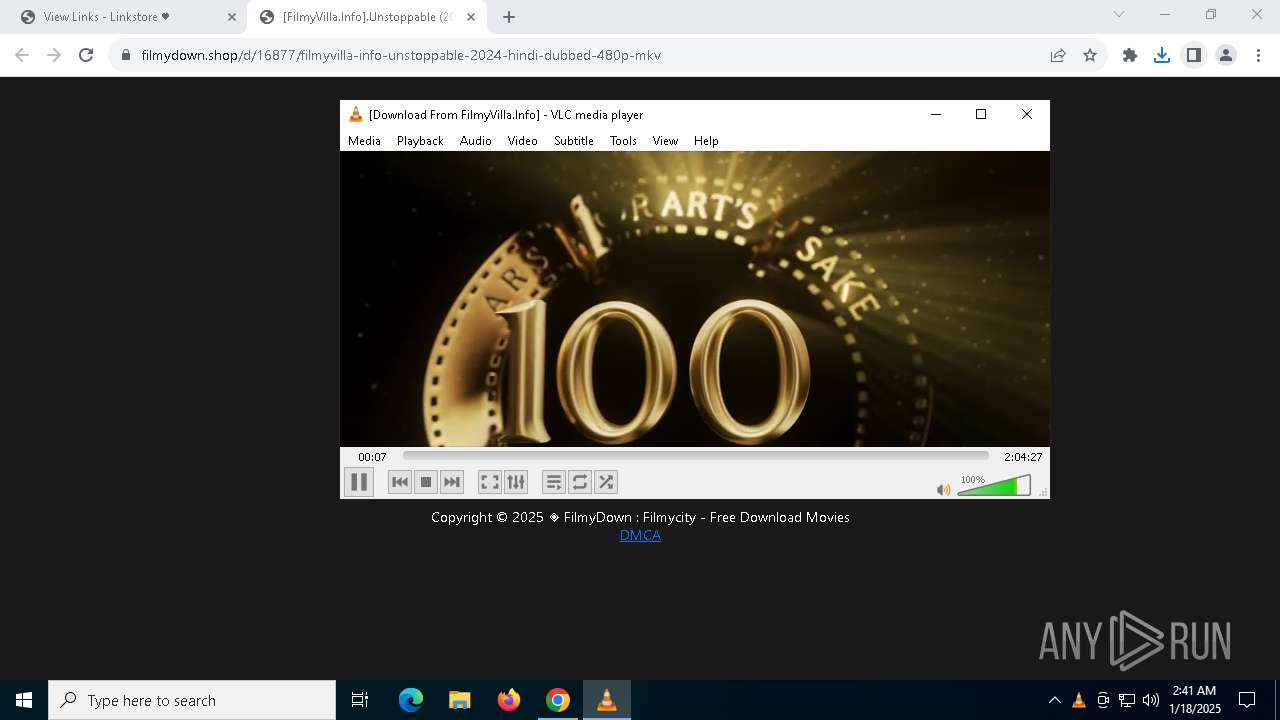This screenshot has height=720, width=1280.
Task: Open network status tray icon
Action: click(1127, 700)
